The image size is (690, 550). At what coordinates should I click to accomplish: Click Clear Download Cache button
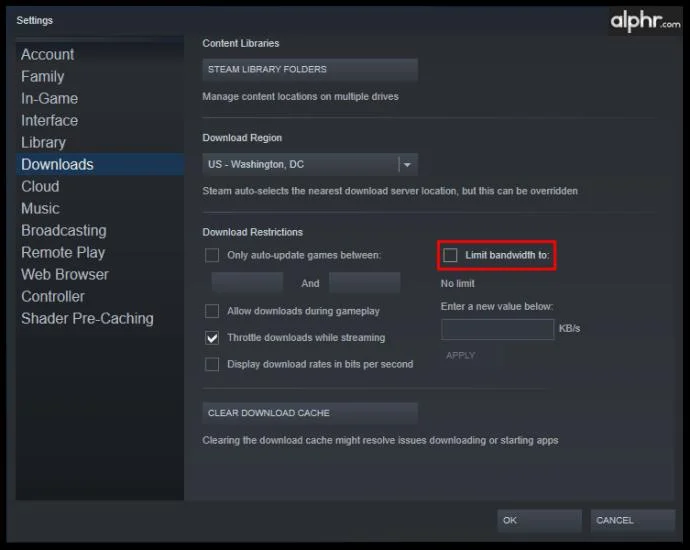[x=310, y=413]
